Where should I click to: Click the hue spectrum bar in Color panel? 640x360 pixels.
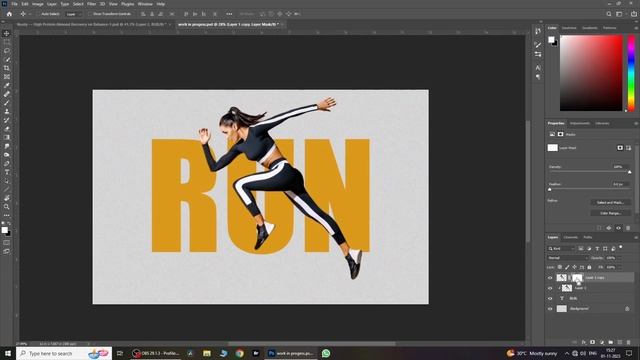coord(631,73)
